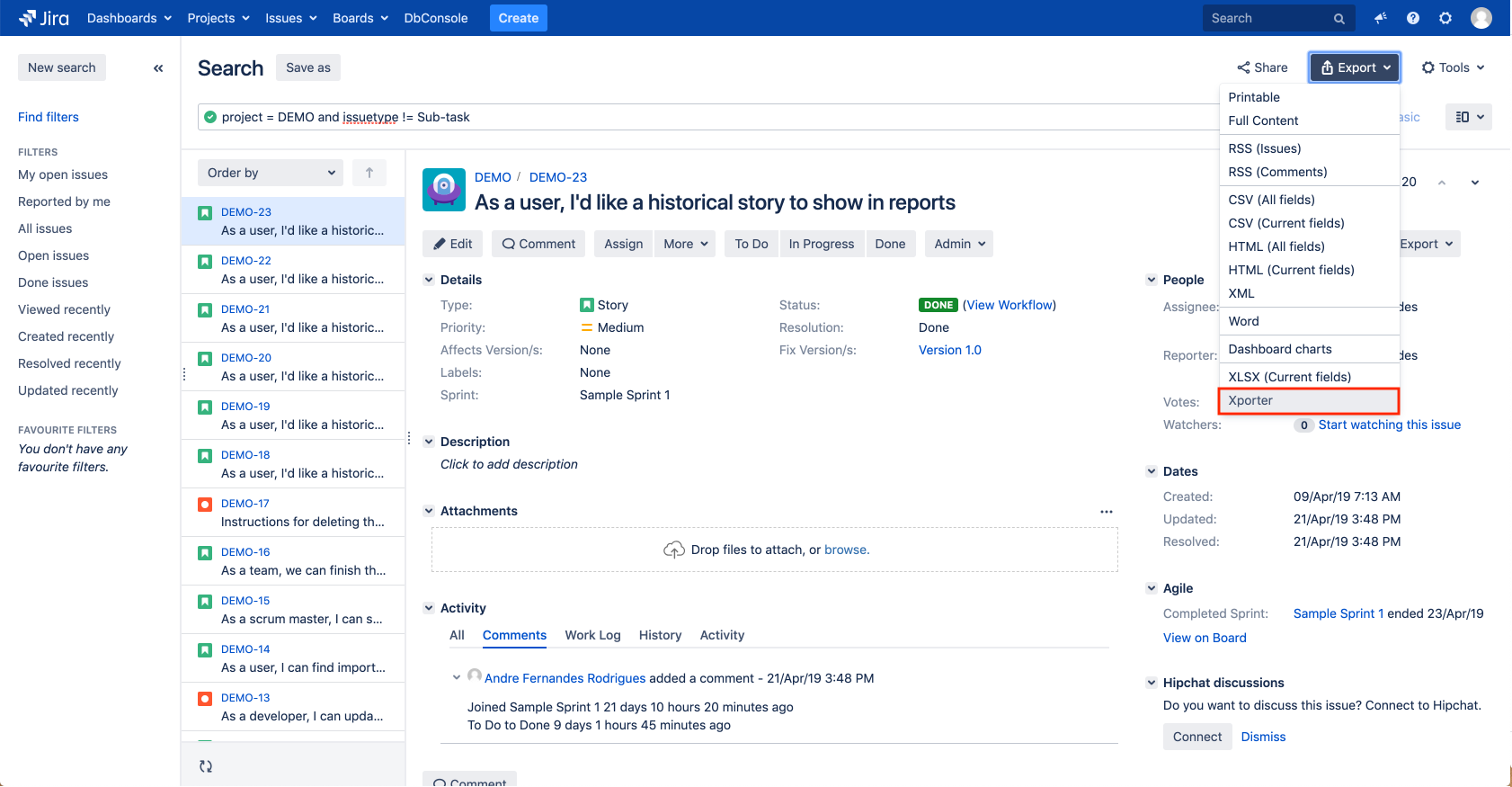Follow the Start watching this issue link
This screenshot has width=1512, height=787.
[x=1389, y=425]
